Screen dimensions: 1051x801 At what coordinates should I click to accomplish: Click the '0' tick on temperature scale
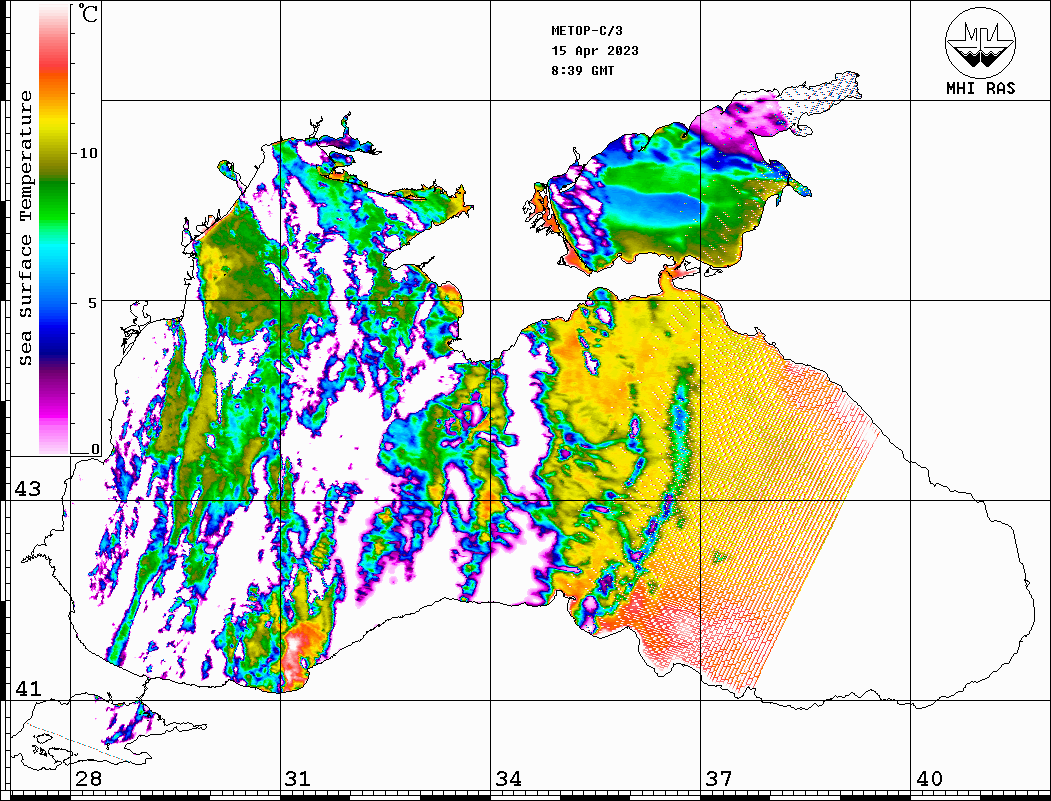pyautogui.click(x=95, y=449)
